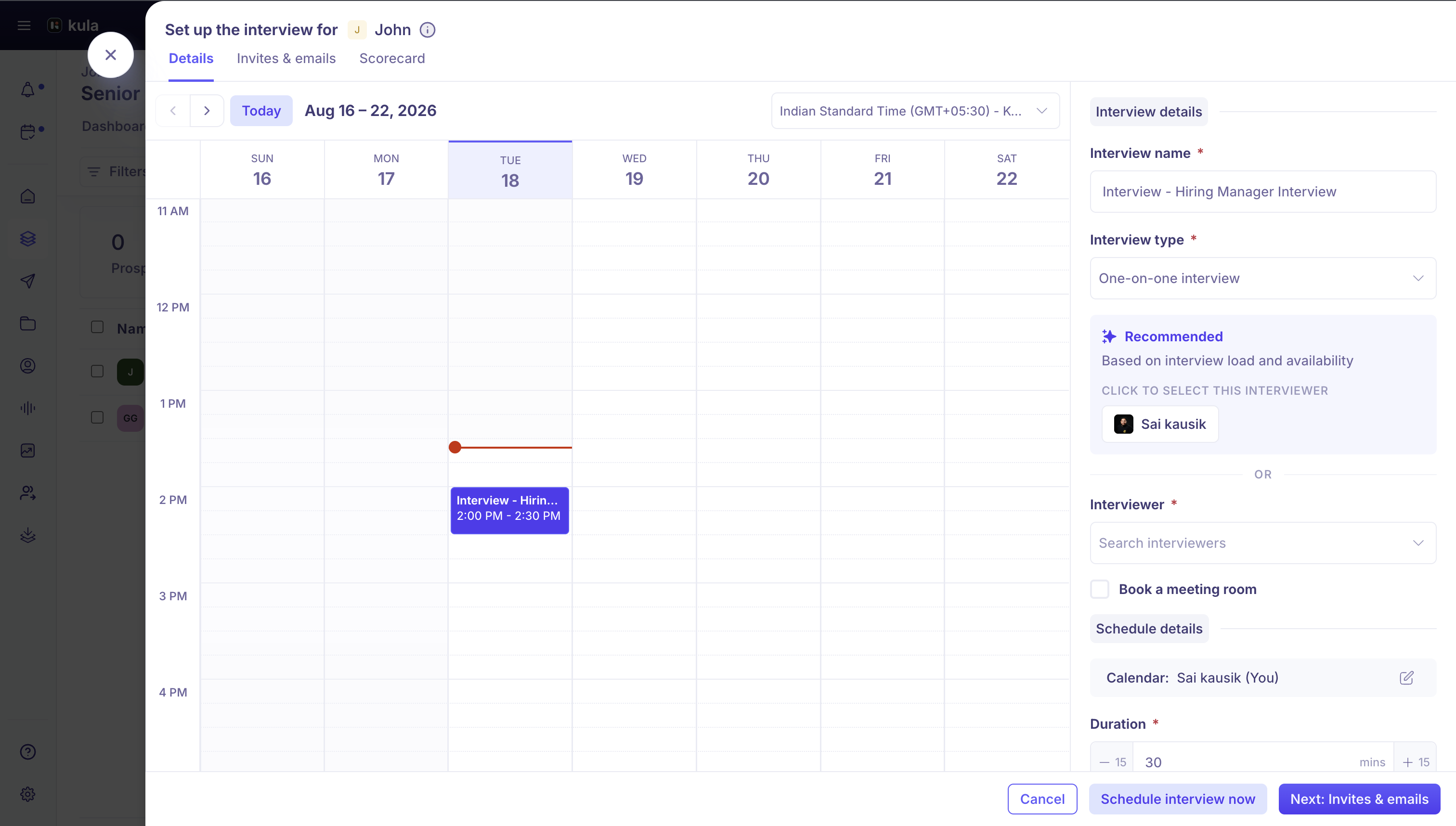The height and width of the screenshot is (826, 1456).
Task: Click the paper plane icon in sidebar
Action: [28, 281]
